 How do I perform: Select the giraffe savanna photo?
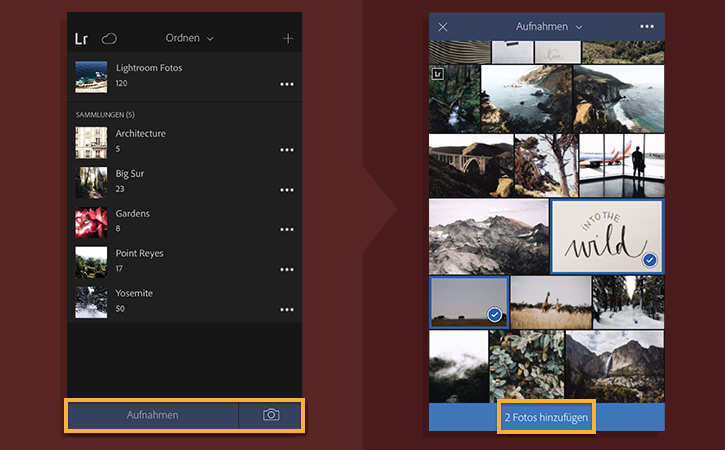tap(551, 302)
